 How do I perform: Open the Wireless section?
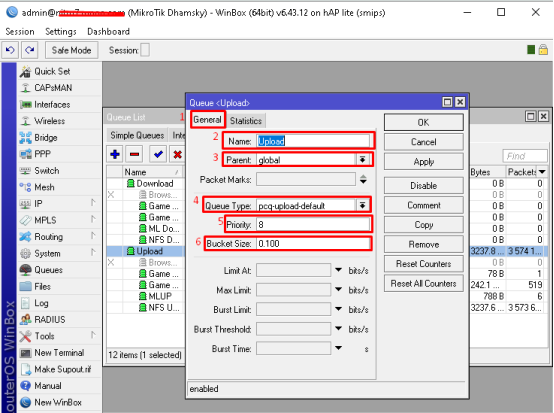coord(49,121)
